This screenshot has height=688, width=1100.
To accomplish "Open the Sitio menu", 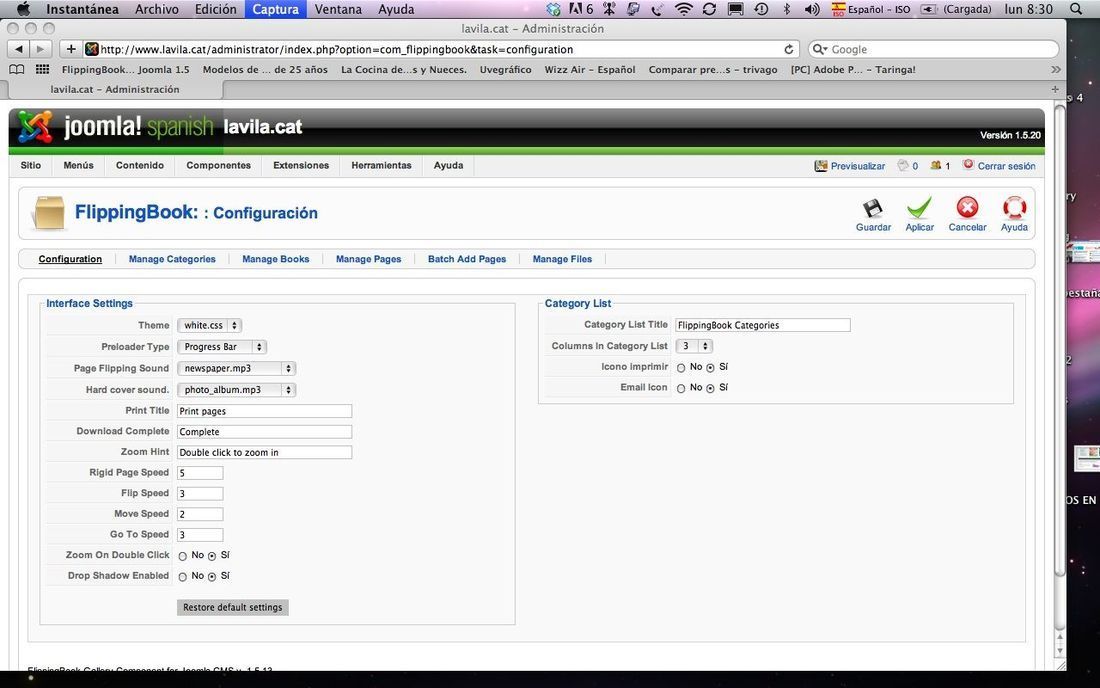I will pyautogui.click(x=31, y=166).
